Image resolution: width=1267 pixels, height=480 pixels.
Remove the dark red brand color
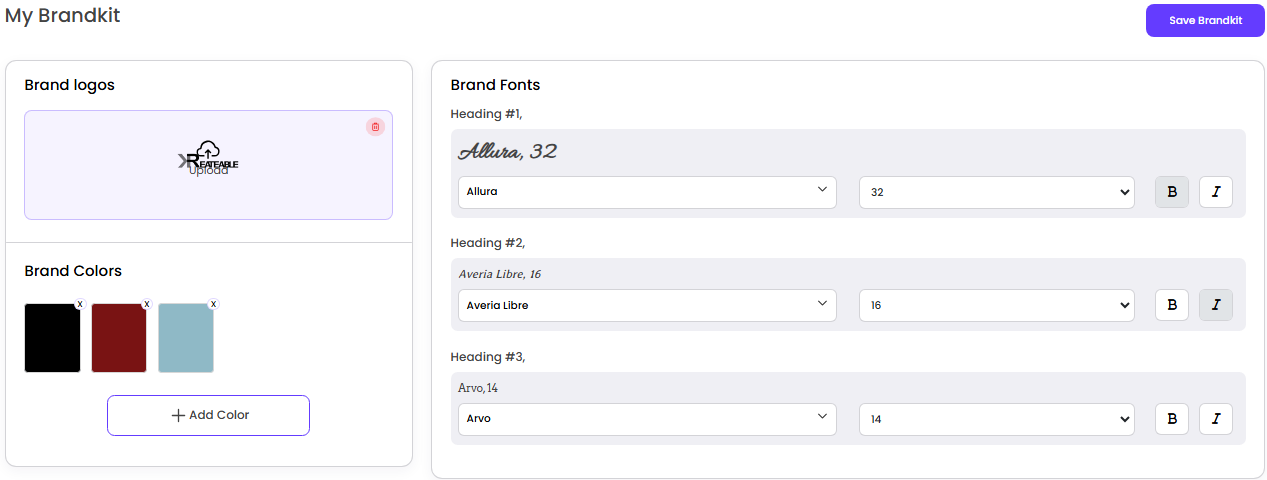146,304
